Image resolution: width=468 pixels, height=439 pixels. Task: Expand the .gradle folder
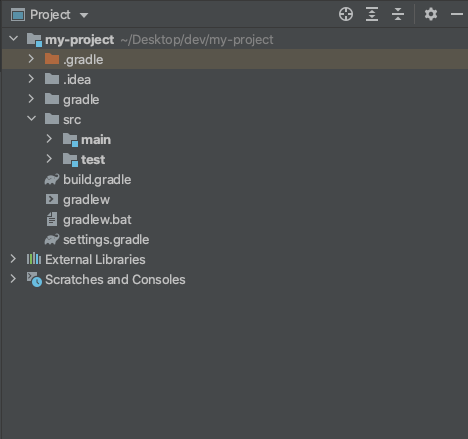click(31, 59)
